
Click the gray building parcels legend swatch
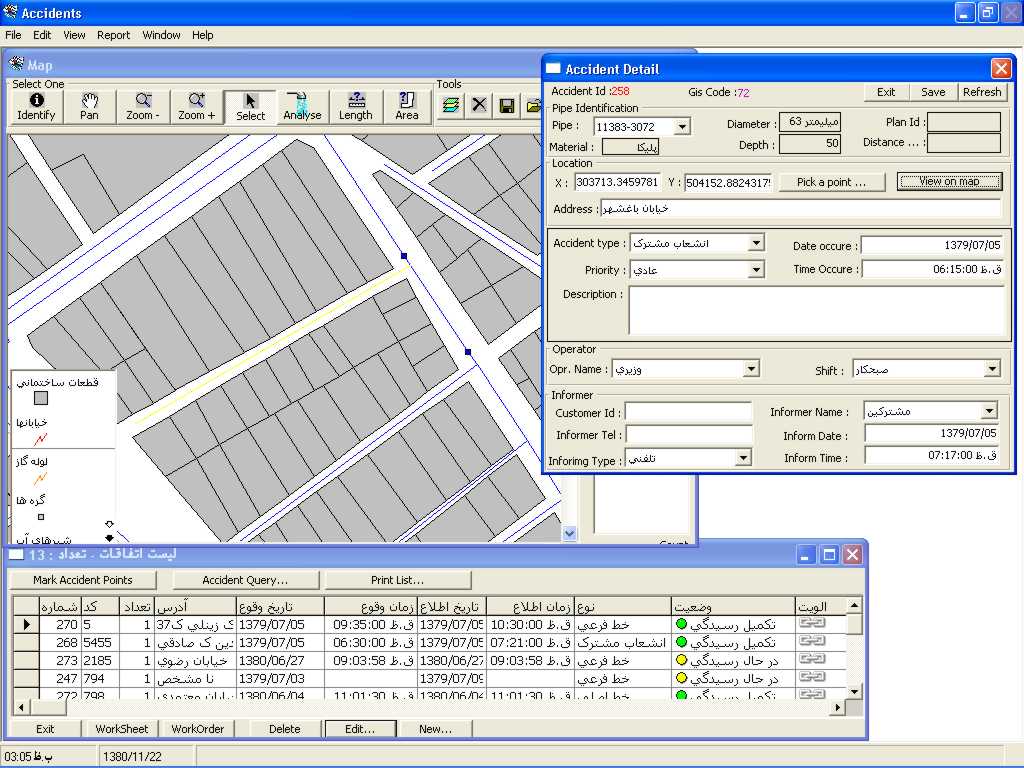[40, 398]
